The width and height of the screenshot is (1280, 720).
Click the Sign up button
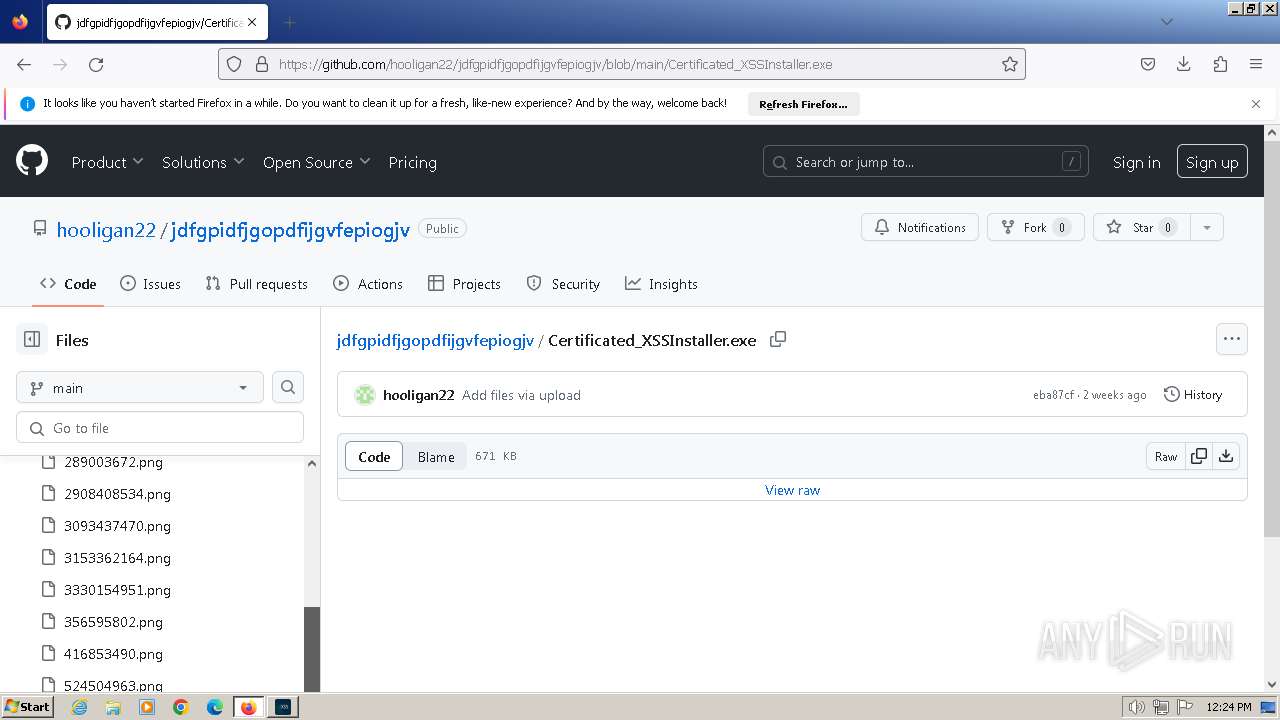pos(1212,161)
